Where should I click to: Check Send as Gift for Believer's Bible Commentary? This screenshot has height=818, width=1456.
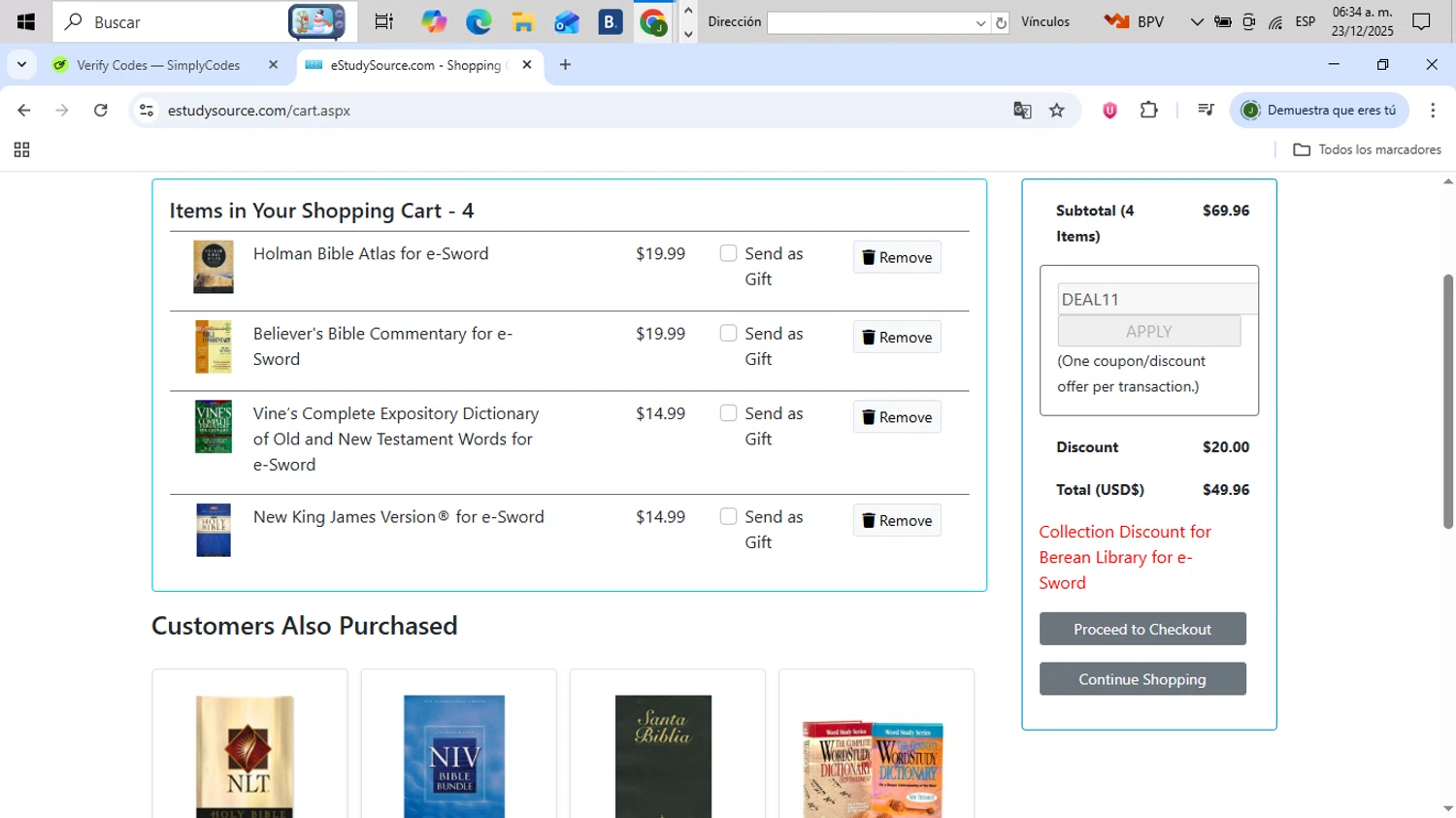click(728, 333)
